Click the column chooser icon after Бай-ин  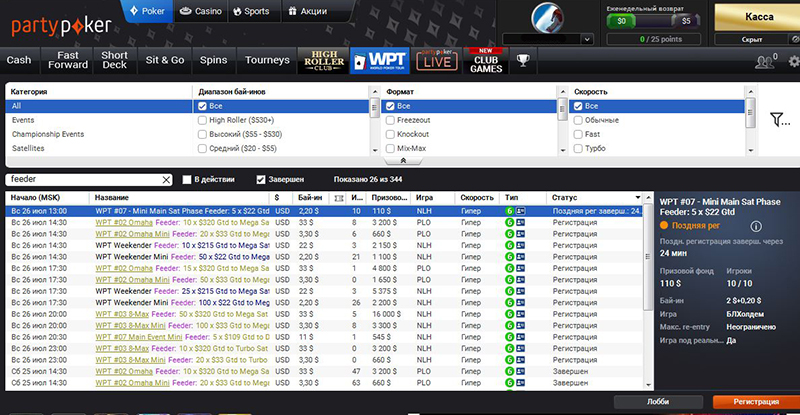click(339, 198)
